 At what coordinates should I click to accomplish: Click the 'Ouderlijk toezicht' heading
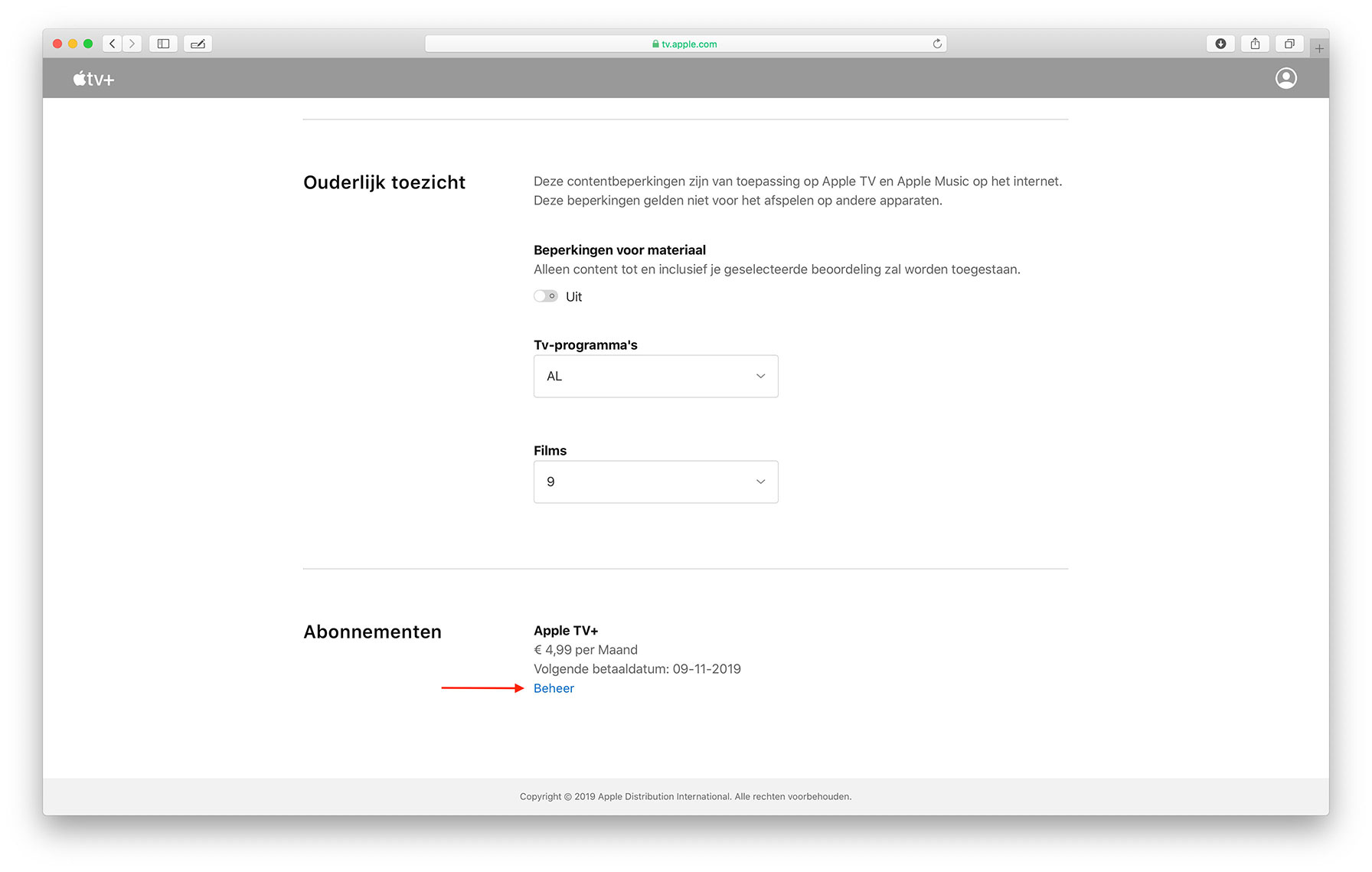[384, 182]
